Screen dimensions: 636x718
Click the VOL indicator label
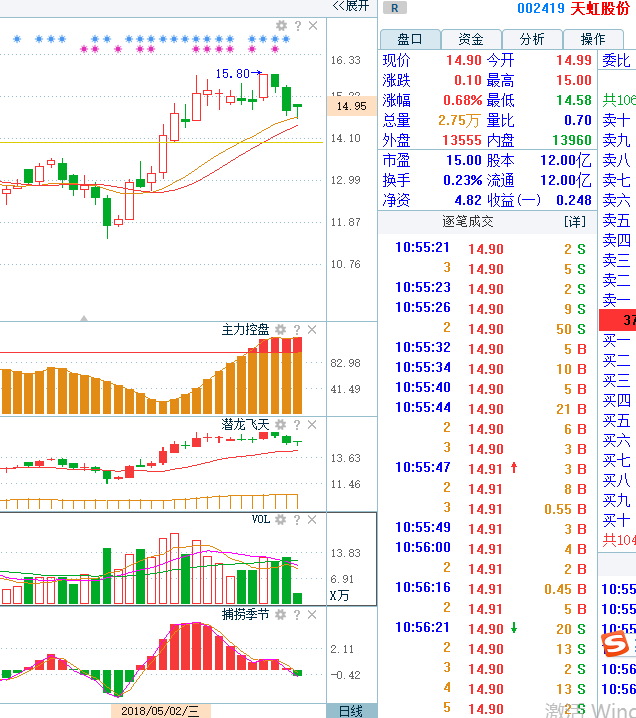[x=261, y=519]
